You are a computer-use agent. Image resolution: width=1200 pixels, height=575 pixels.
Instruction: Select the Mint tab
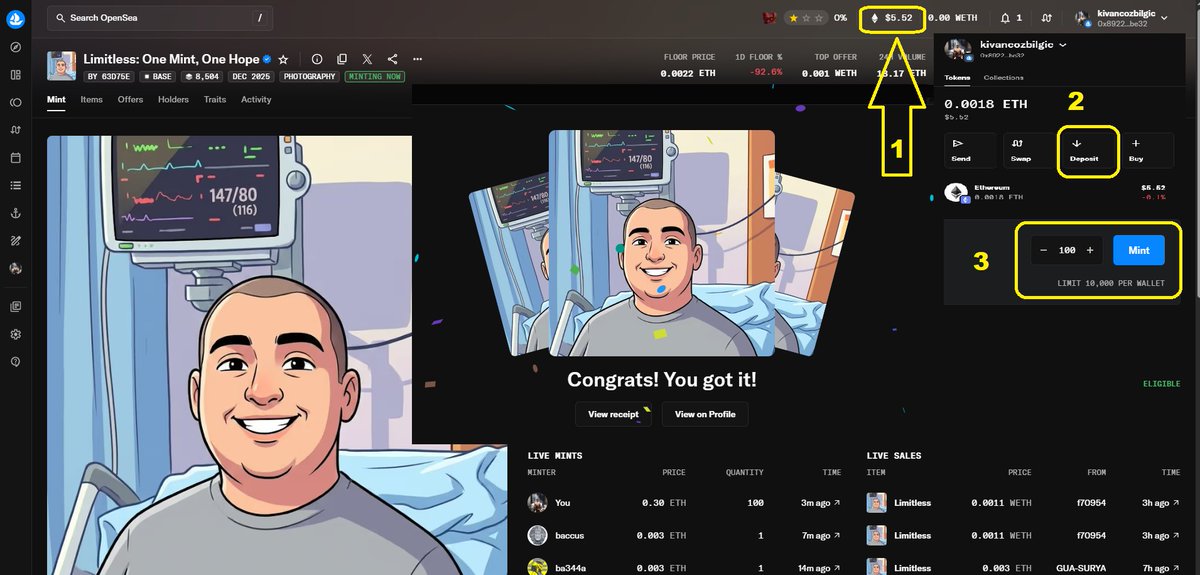click(56, 100)
